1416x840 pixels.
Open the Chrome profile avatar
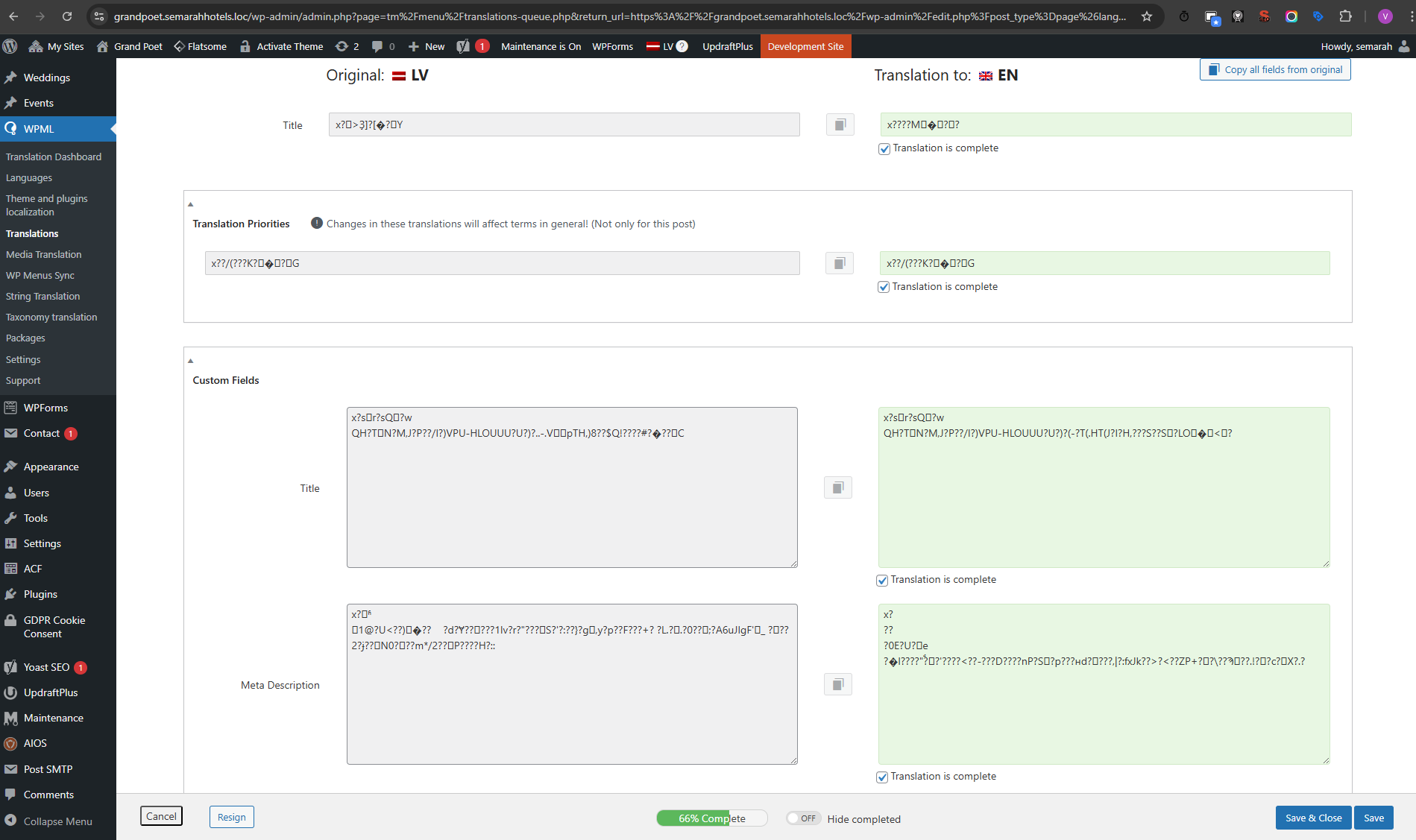click(1385, 16)
